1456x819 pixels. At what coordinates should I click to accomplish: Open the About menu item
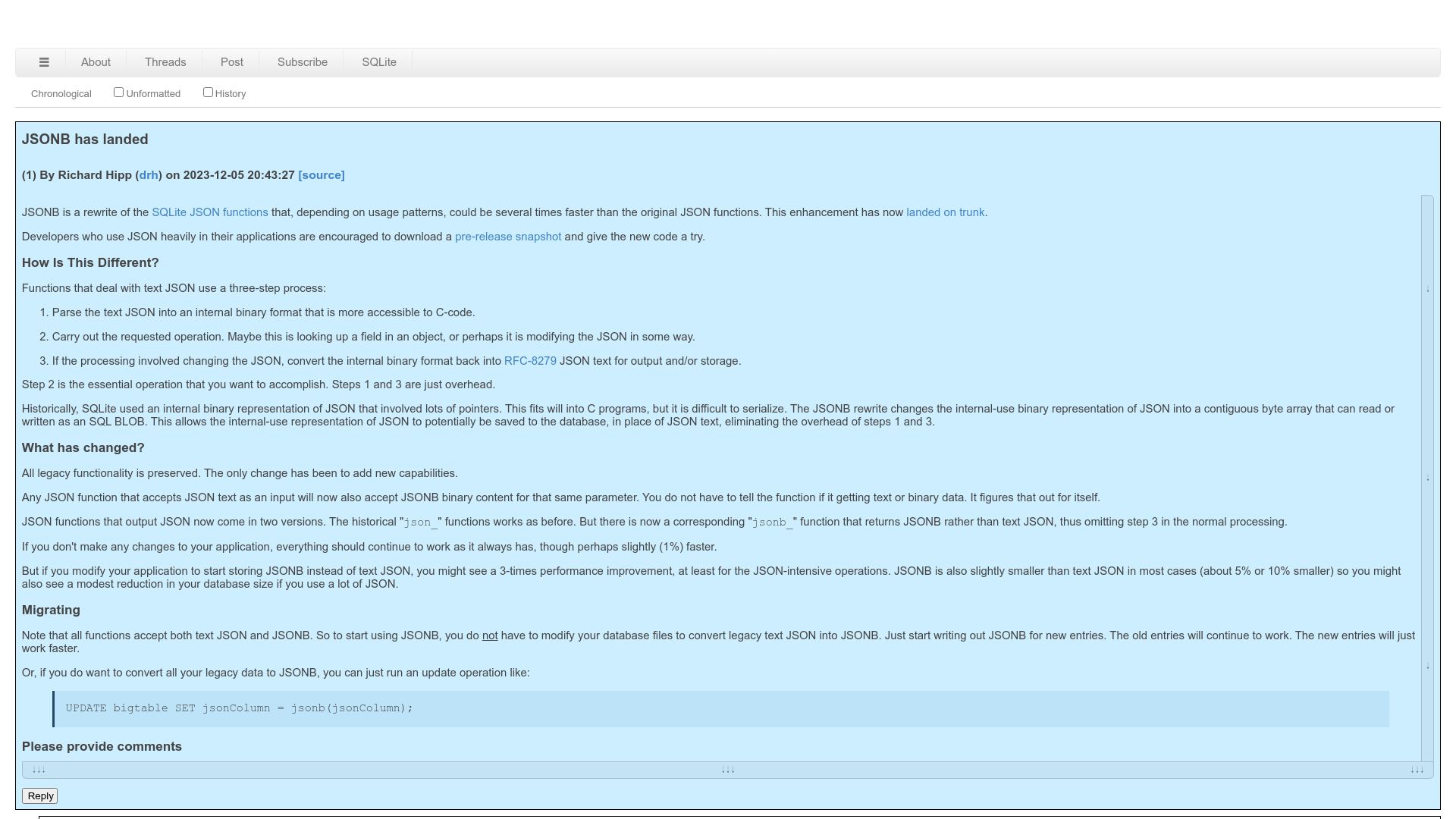coord(96,62)
